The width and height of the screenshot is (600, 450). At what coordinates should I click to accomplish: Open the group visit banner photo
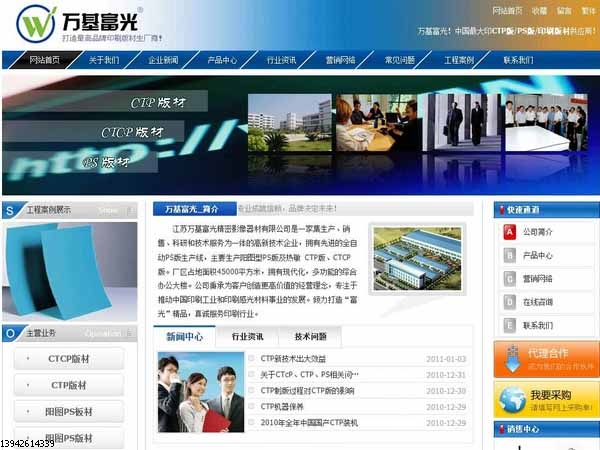pyautogui.click(x=546, y=122)
